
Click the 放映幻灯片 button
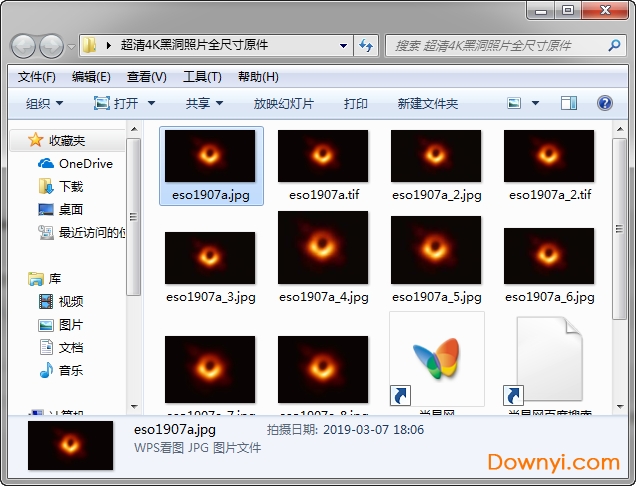point(283,103)
